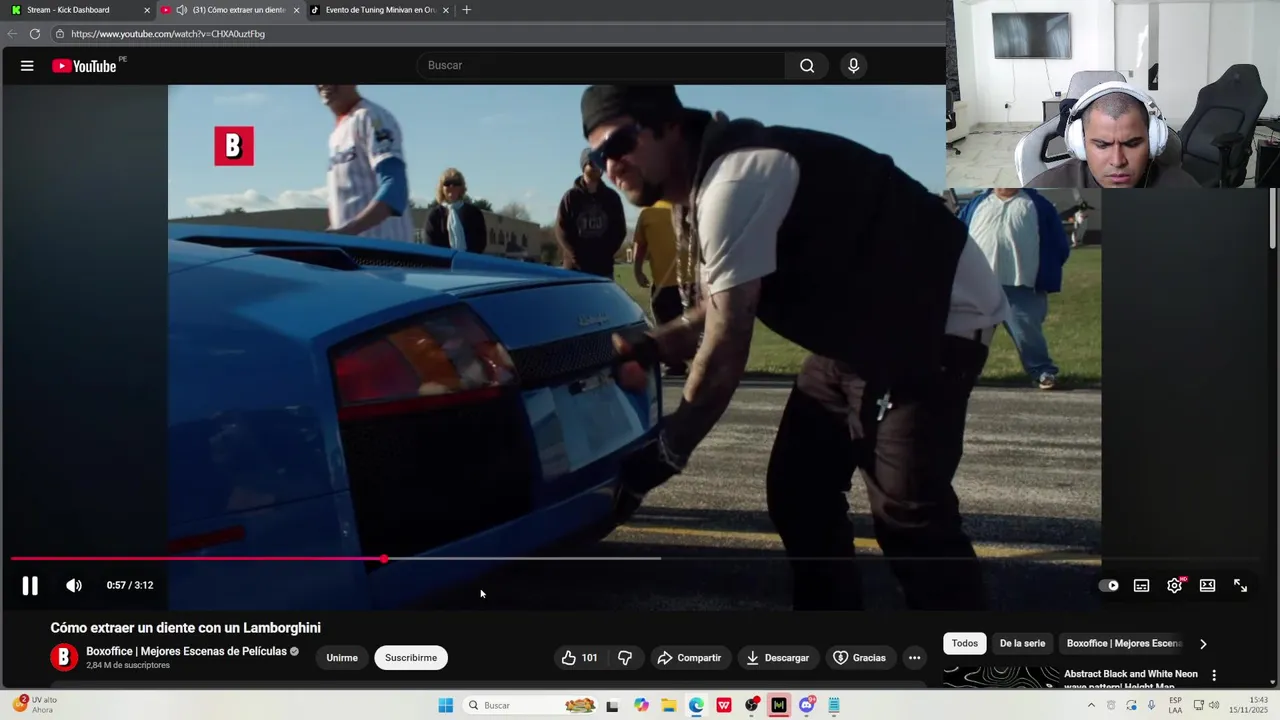Screen dimensions: 1280x720
Task: Pause the video
Action: (x=30, y=586)
